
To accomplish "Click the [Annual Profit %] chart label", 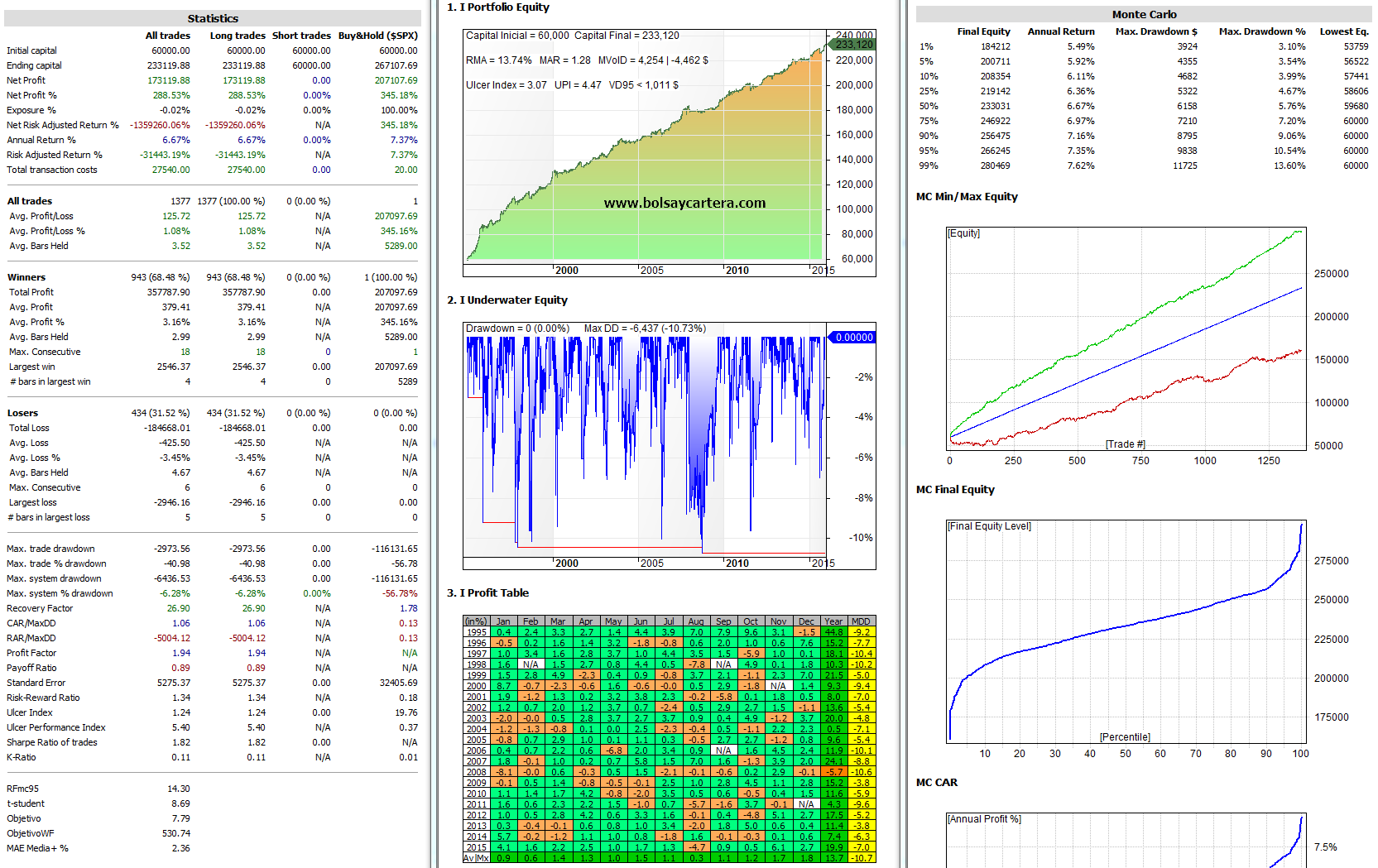I will pos(984,819).
